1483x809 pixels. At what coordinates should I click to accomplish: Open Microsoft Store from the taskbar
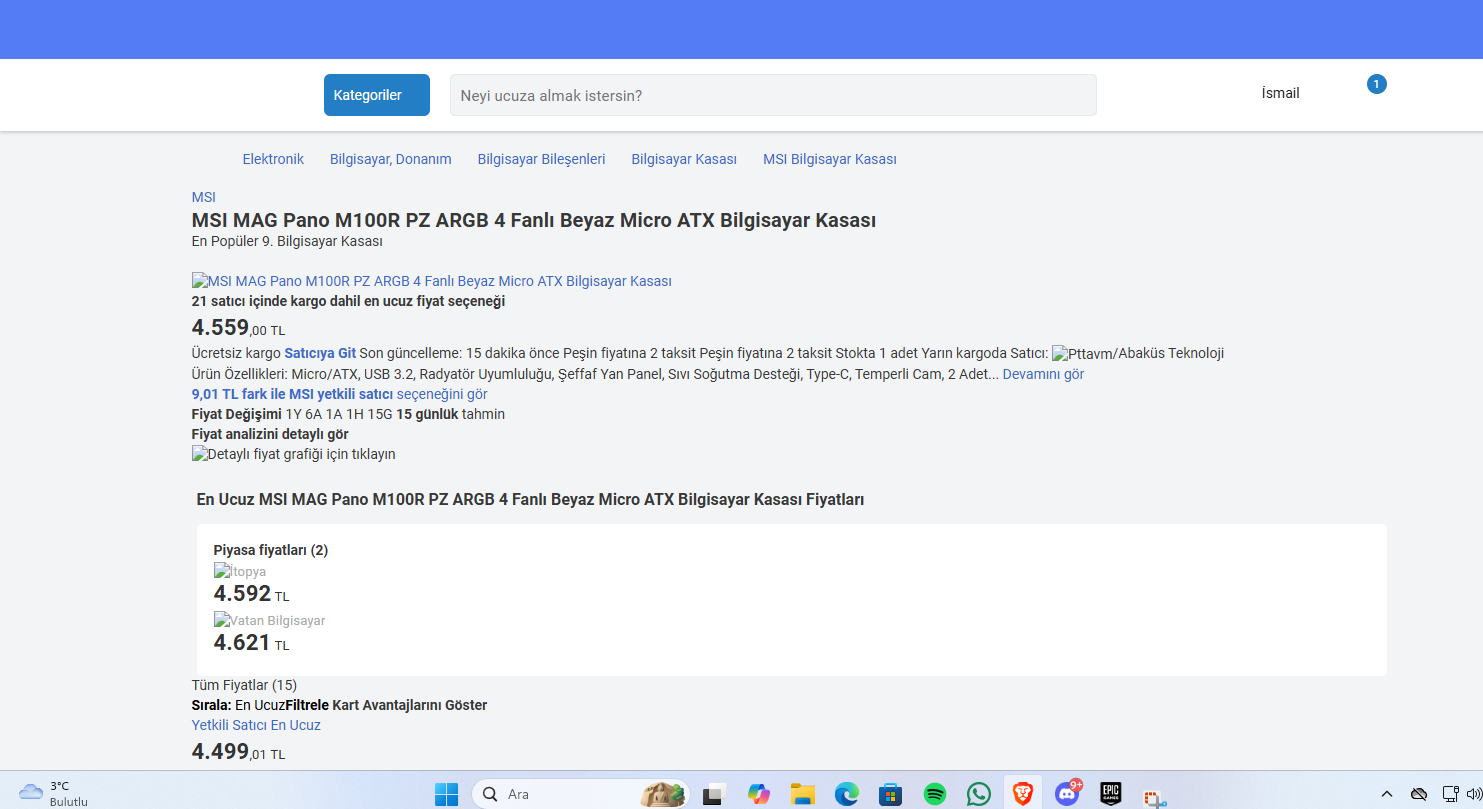891,794
